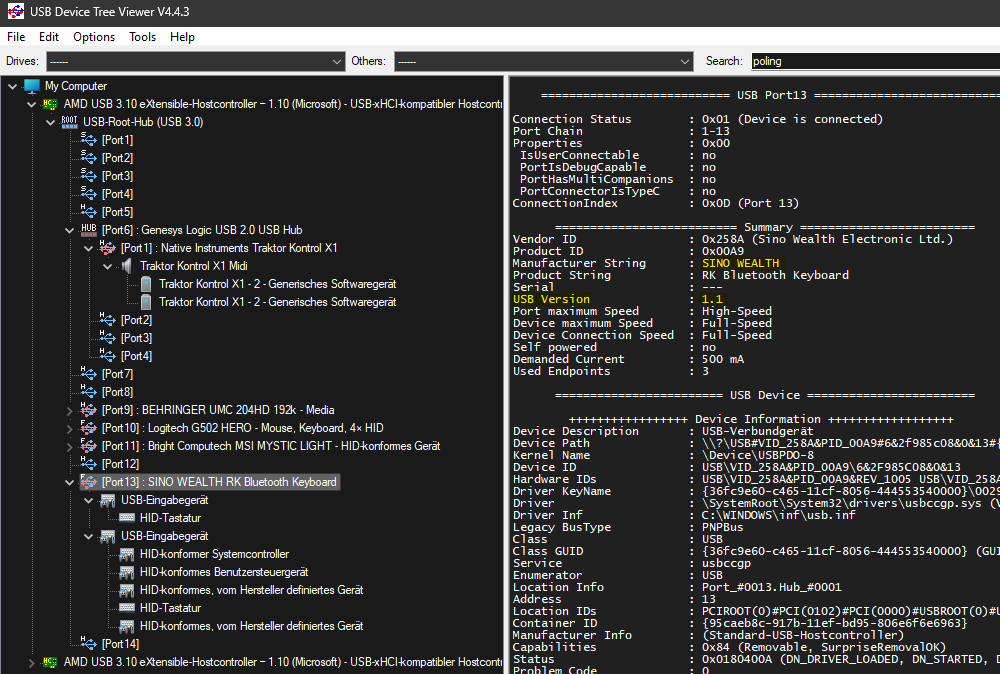Click the HID-konformer Systemcontroller icon
Screen dimensions: 1000x674
coord(127,554)
